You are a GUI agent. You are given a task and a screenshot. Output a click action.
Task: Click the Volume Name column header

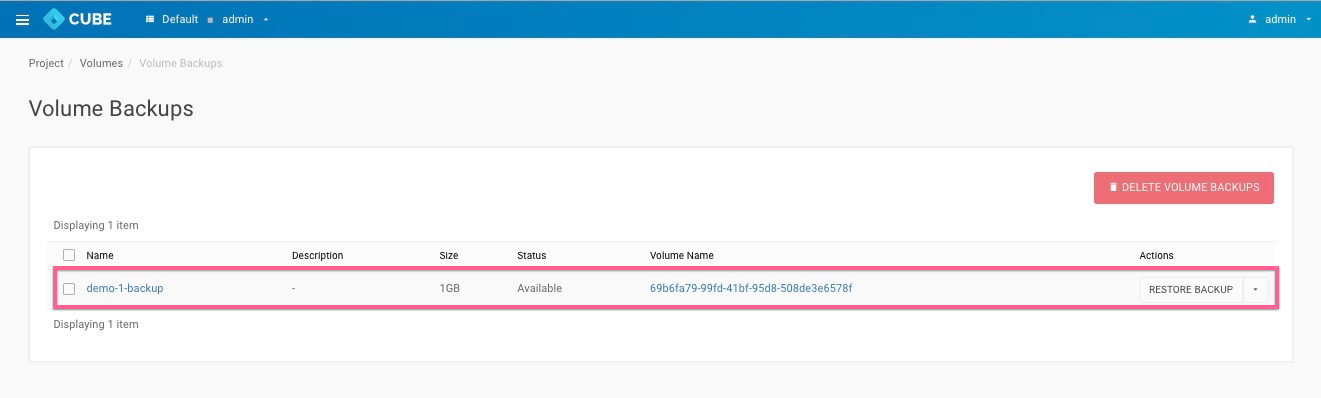pyautogui.click(x=682, y=255)
